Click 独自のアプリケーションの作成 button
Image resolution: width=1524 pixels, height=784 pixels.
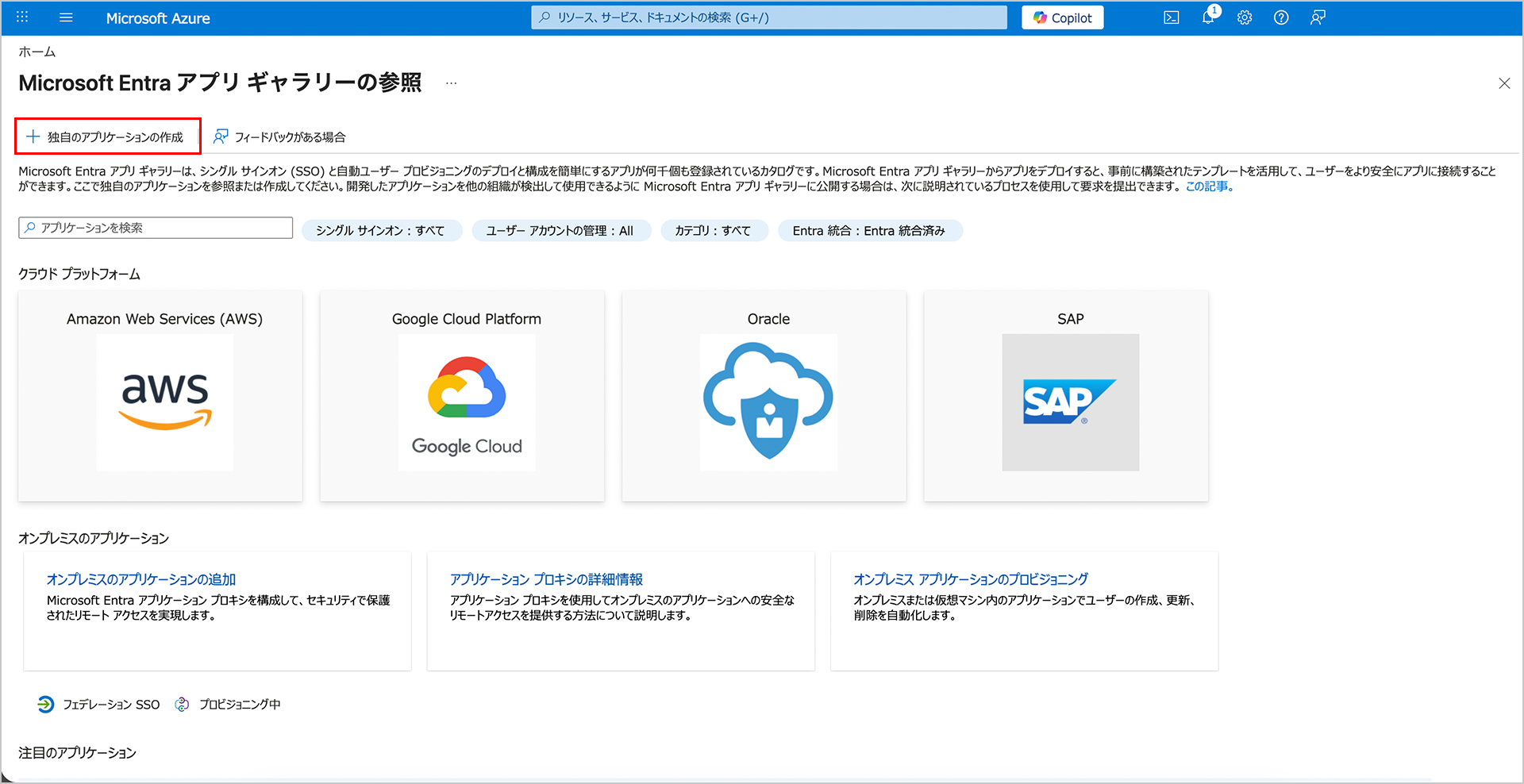click(x=106, y=136)
